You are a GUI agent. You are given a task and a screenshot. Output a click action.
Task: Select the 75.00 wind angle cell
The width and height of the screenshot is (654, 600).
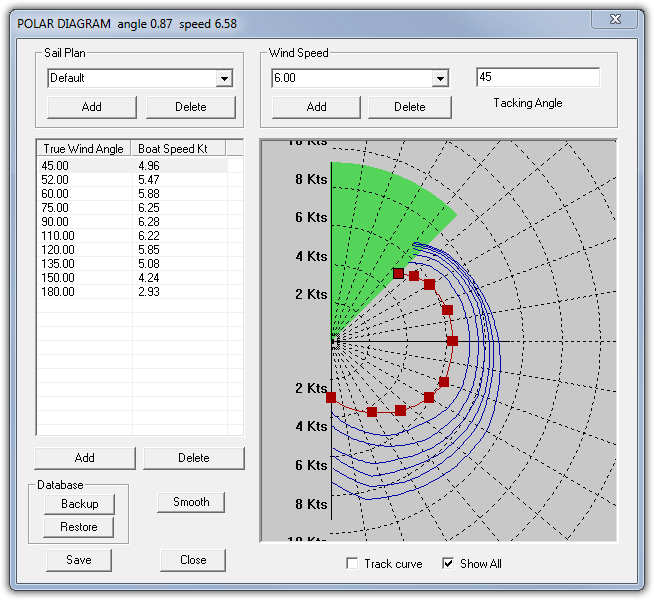[x=55, y=208]
